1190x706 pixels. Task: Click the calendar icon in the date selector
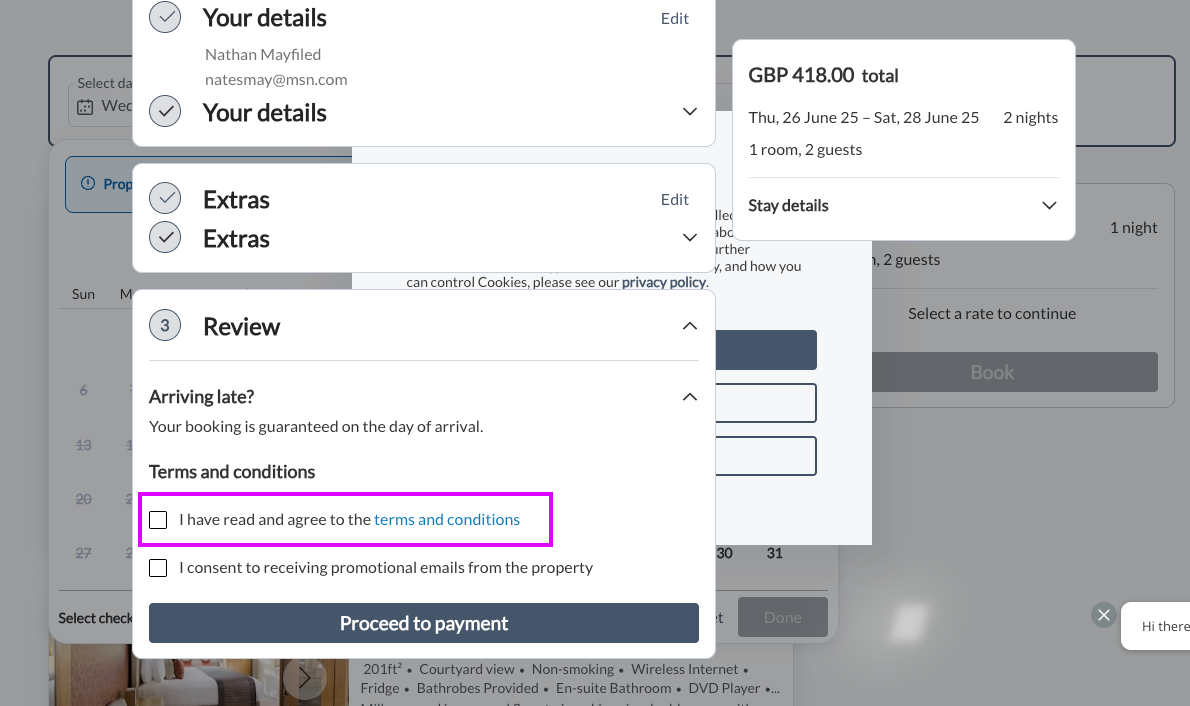click(x=85, y=106)
